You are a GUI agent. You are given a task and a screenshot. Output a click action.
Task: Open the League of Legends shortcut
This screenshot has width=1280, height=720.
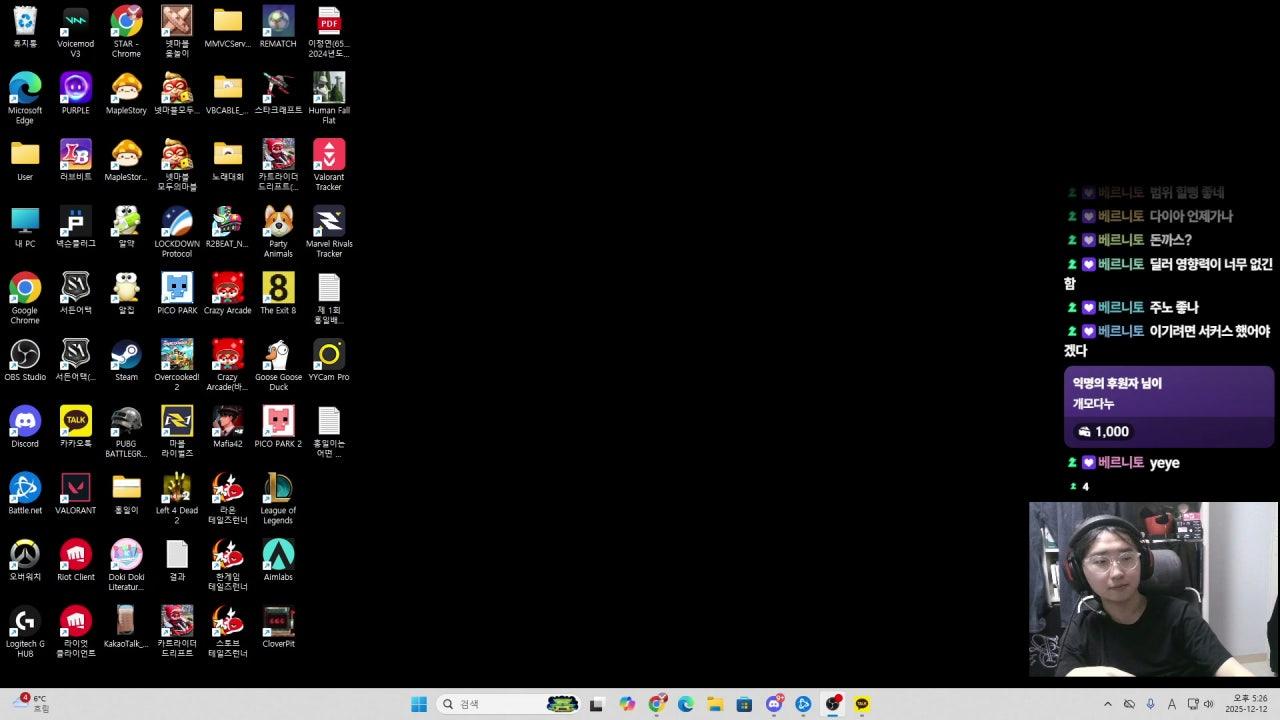278,488
